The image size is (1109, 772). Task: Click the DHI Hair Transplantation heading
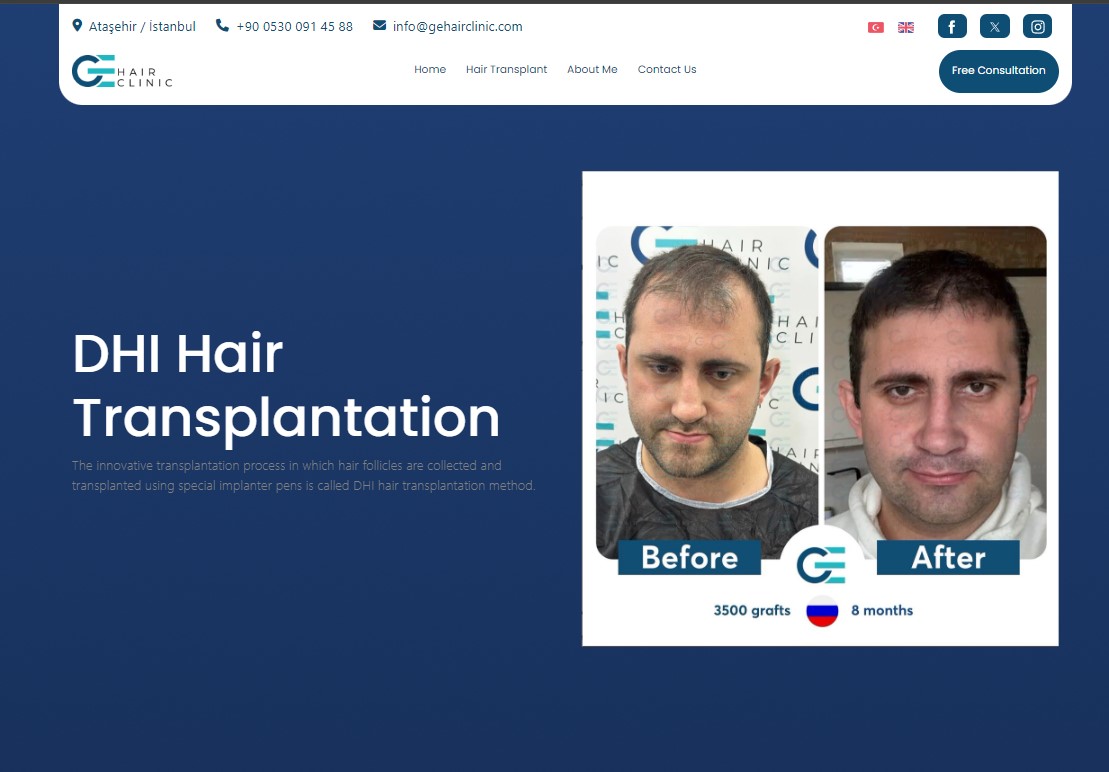pos(286,385)
